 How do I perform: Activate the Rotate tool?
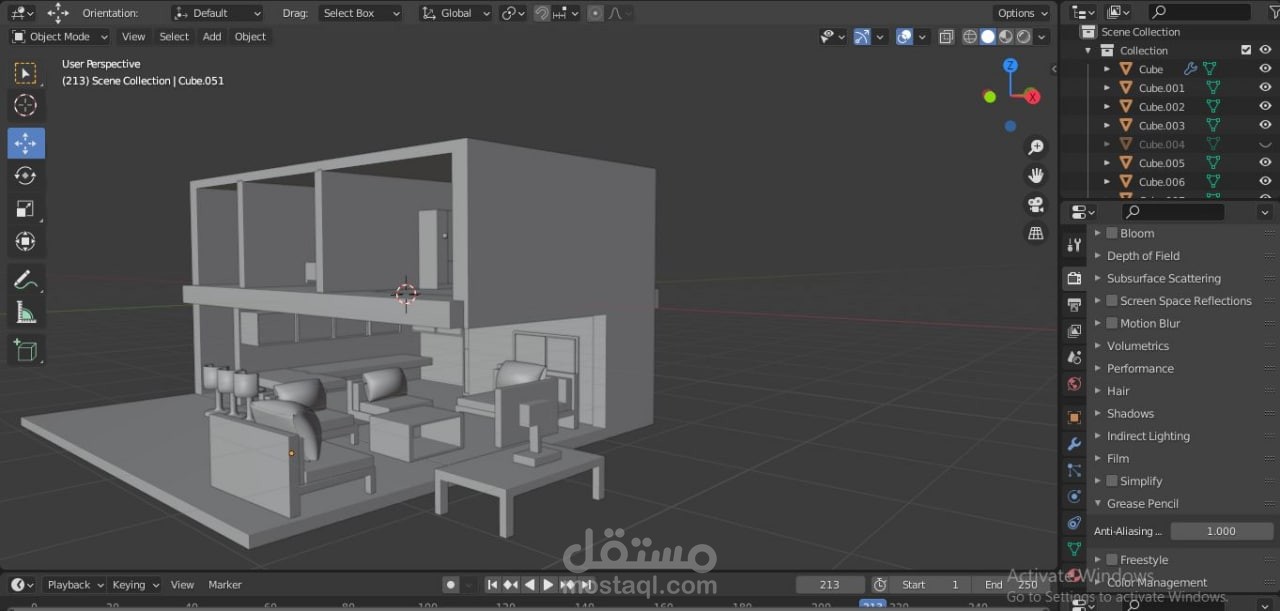(x=26, y=176)
